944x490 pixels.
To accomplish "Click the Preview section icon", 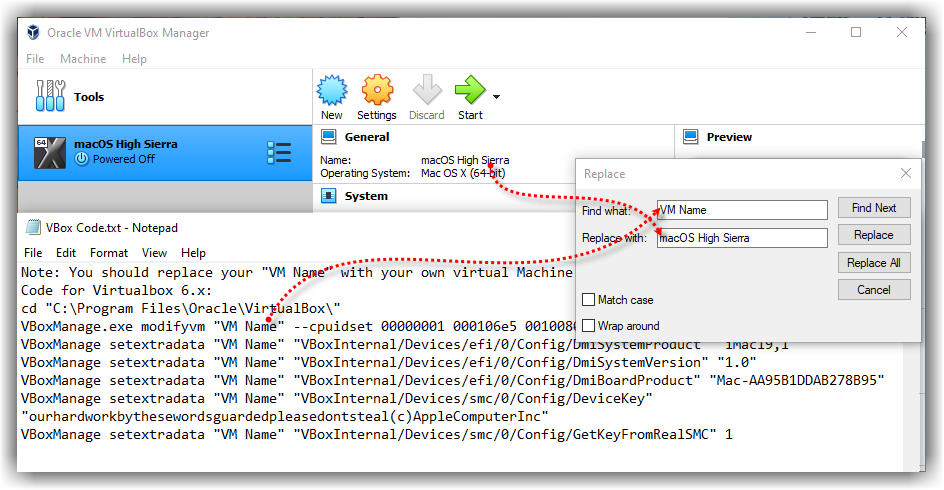I will point(691,137).
